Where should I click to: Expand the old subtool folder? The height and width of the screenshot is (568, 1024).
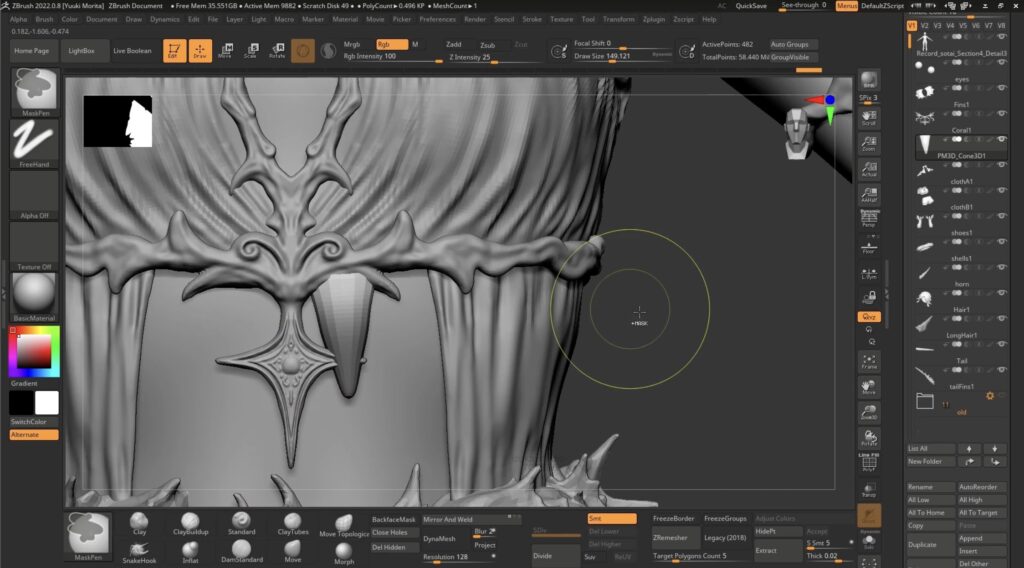pyautogui.click(x=926, y=401)
